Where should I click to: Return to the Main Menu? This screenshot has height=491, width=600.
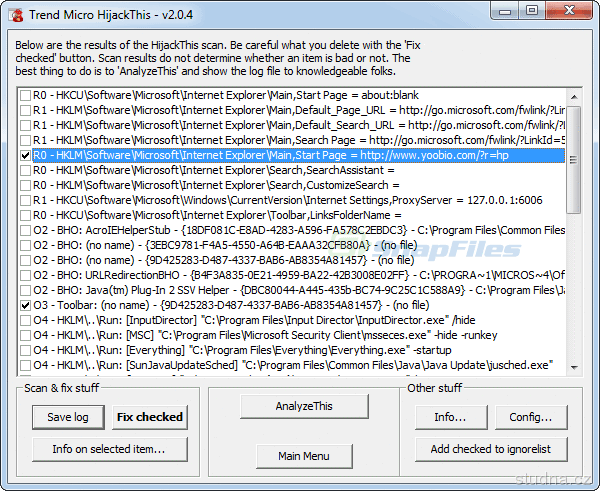[304, 456]
